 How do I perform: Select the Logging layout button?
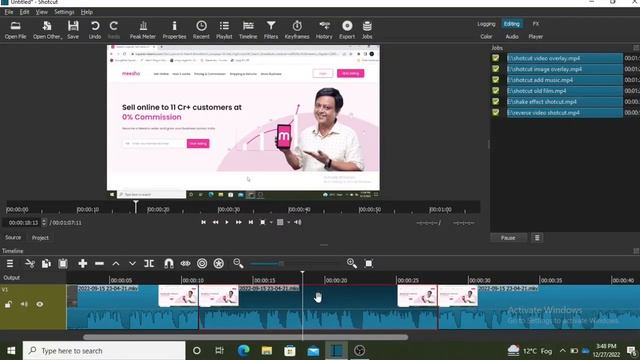(486, 24)
